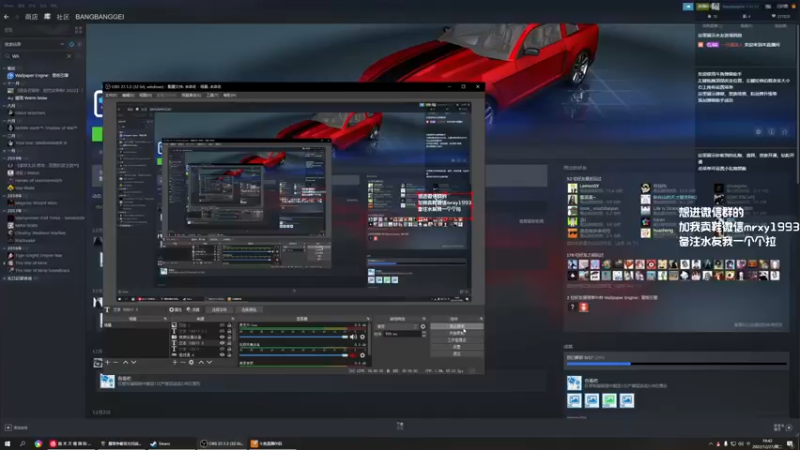This screenshot has height=450, width=800.
Task: Switch library to grid view icon
Action: [x=79, y=30]
